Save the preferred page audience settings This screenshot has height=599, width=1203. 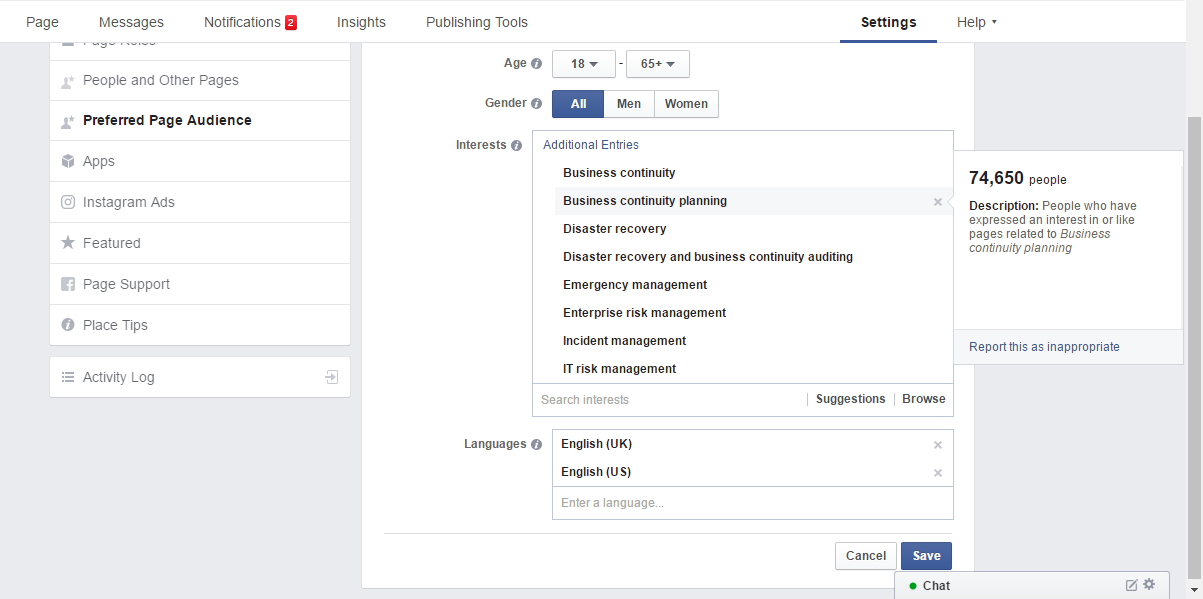tap(925, 555)
